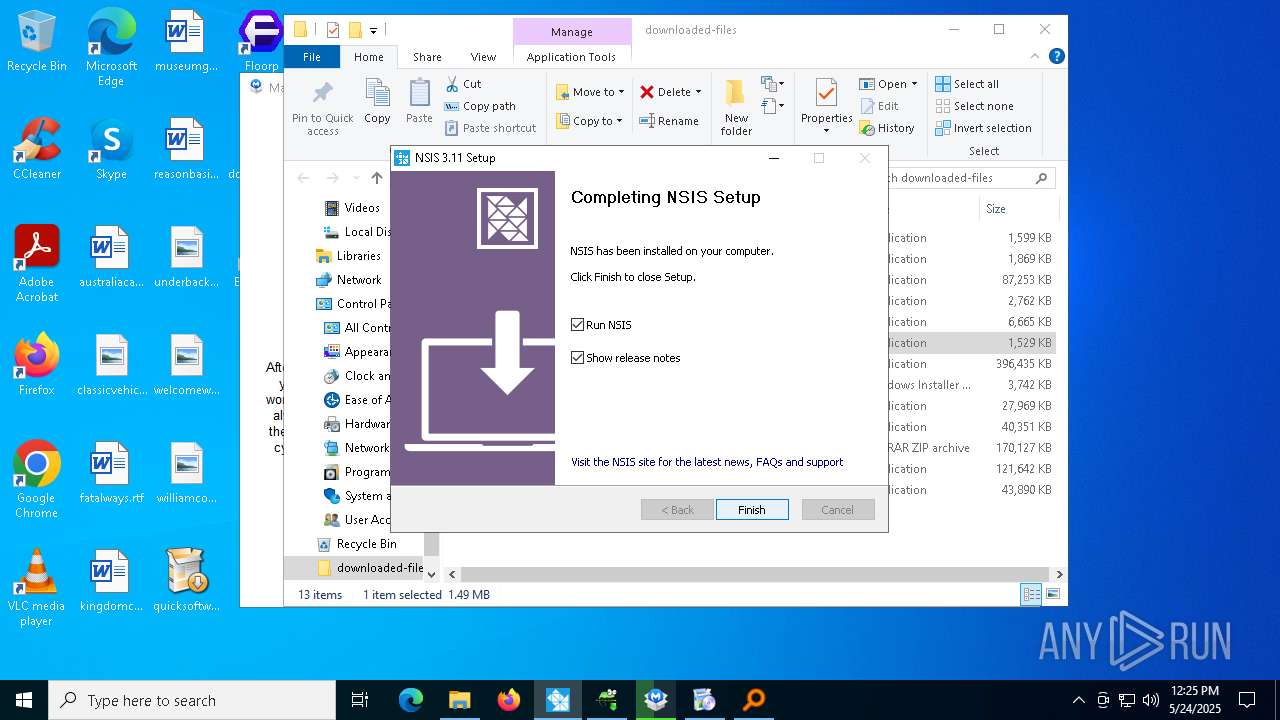
Task: Click History in the ribbon
Action: [x=888, y=128]
